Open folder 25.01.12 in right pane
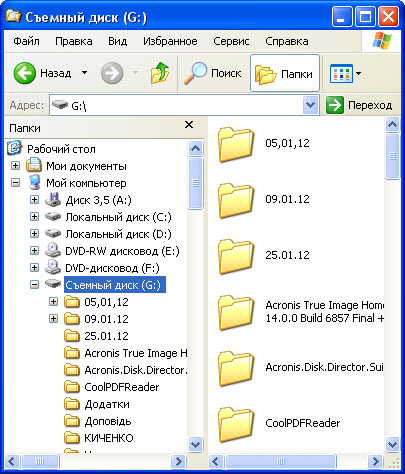Viewport: 405px width, 474px height. click(236, 256)
